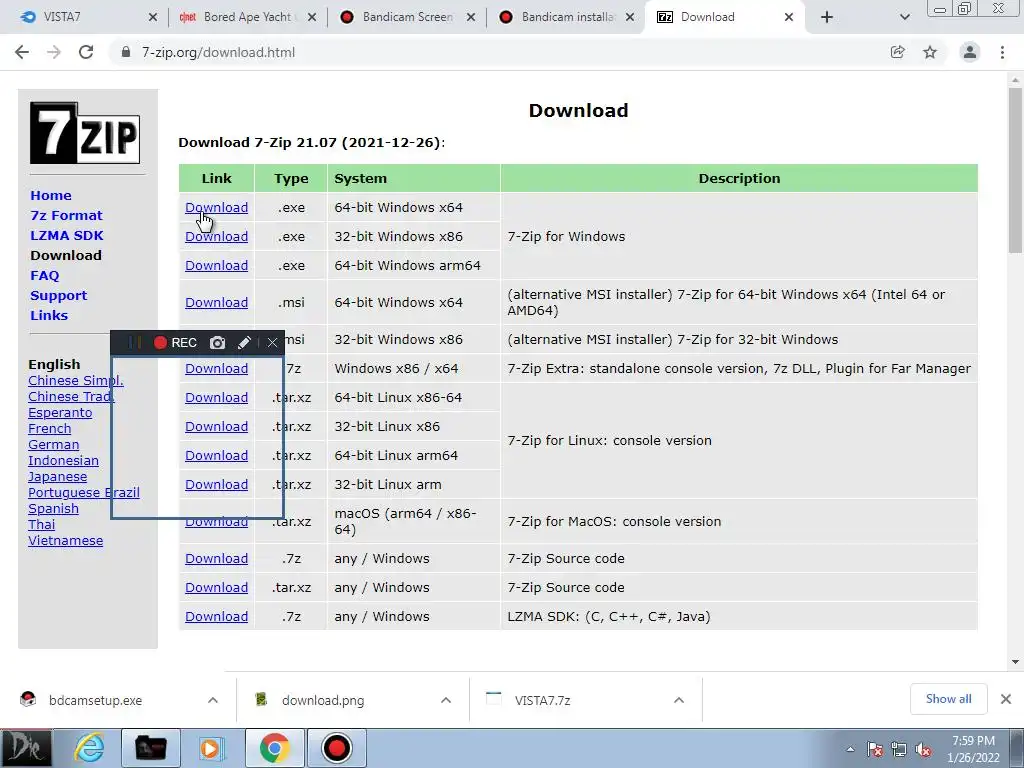Switch language to Indonesian
This screenshot has height=768, width=1024.
pyautogui.click(x=63, y=460)
